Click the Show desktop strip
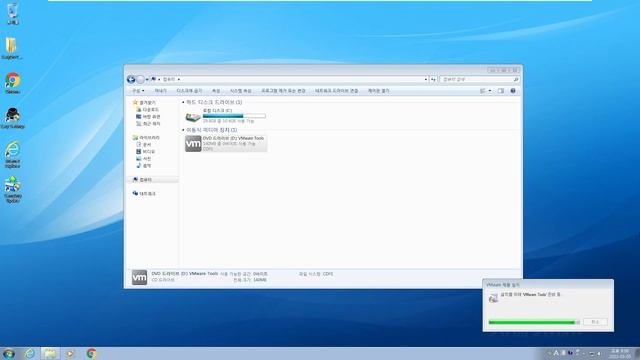This screenshot has height=360, width=640. 637,353
